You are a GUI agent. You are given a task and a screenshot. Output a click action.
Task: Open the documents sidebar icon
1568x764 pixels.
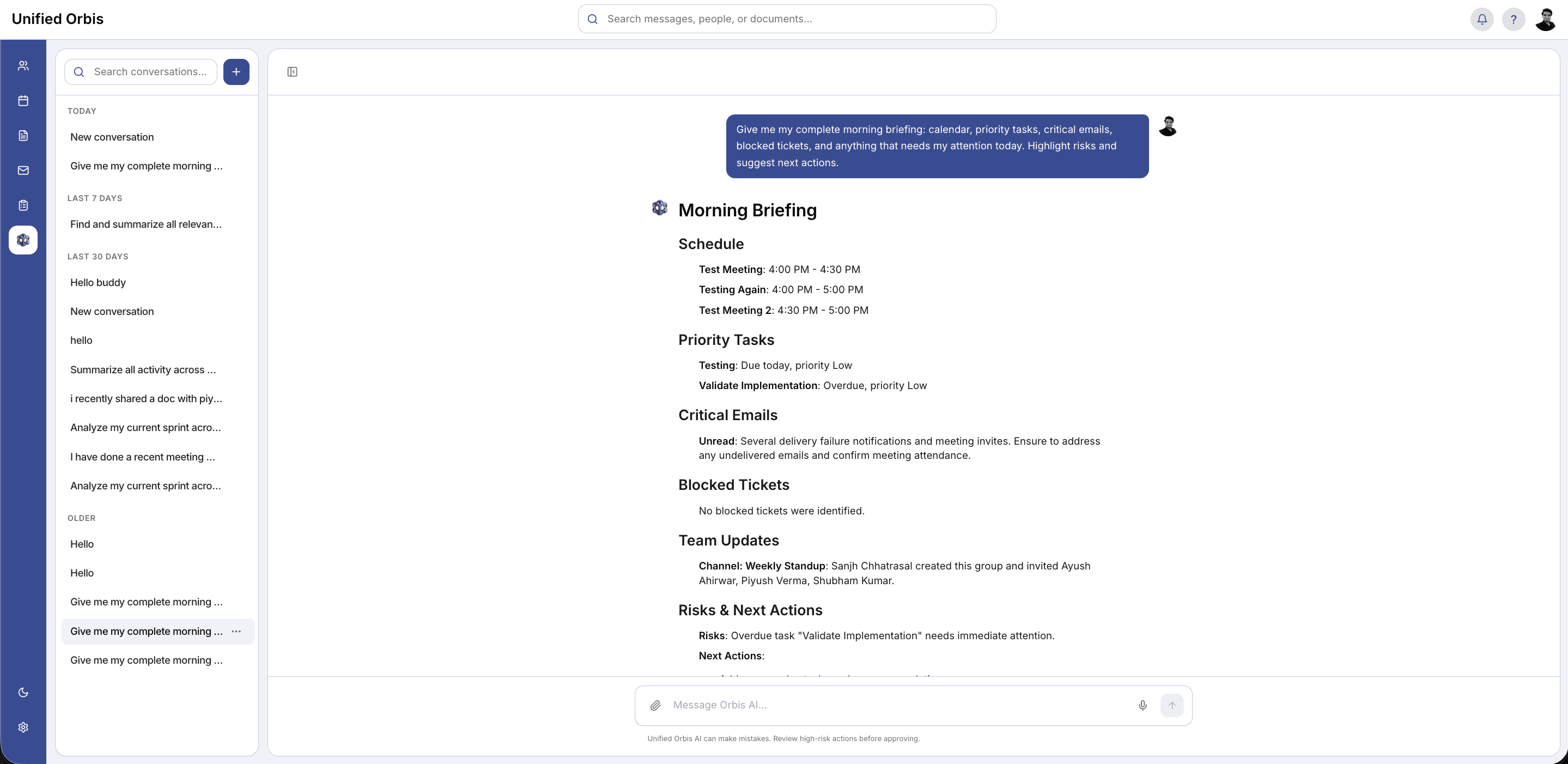click(x=23, y=135)
